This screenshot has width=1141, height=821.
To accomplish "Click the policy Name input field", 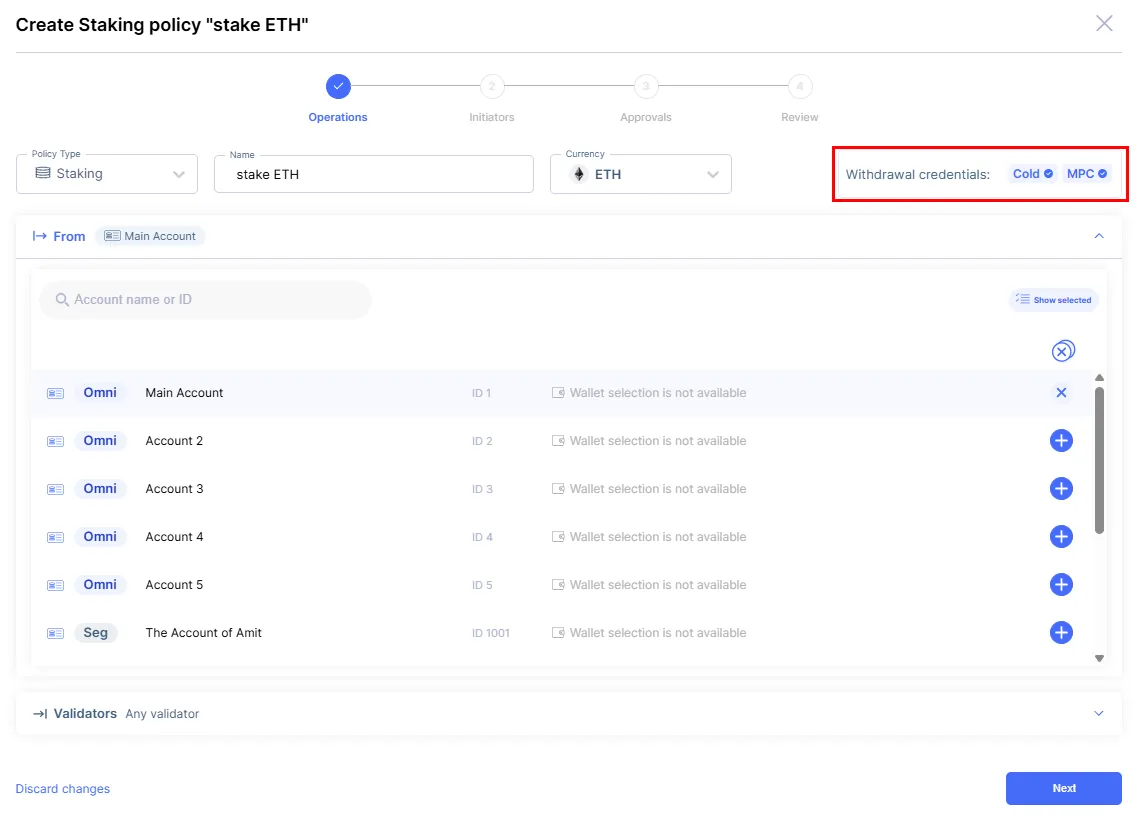I will pyautogui.click(x=374, y=174).
